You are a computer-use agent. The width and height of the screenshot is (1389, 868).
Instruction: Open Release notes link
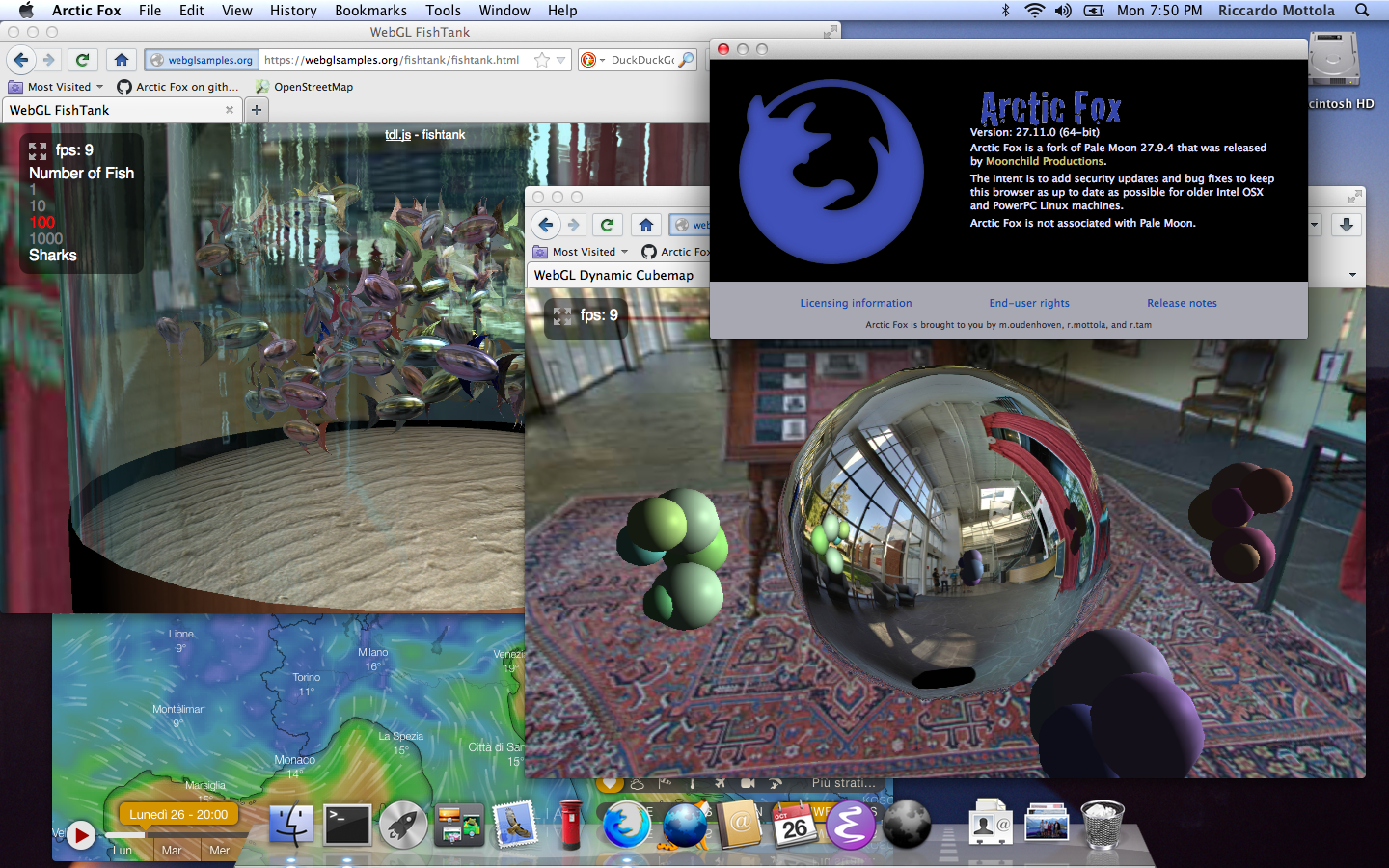pyautogui.click(x=1182, y=303)
